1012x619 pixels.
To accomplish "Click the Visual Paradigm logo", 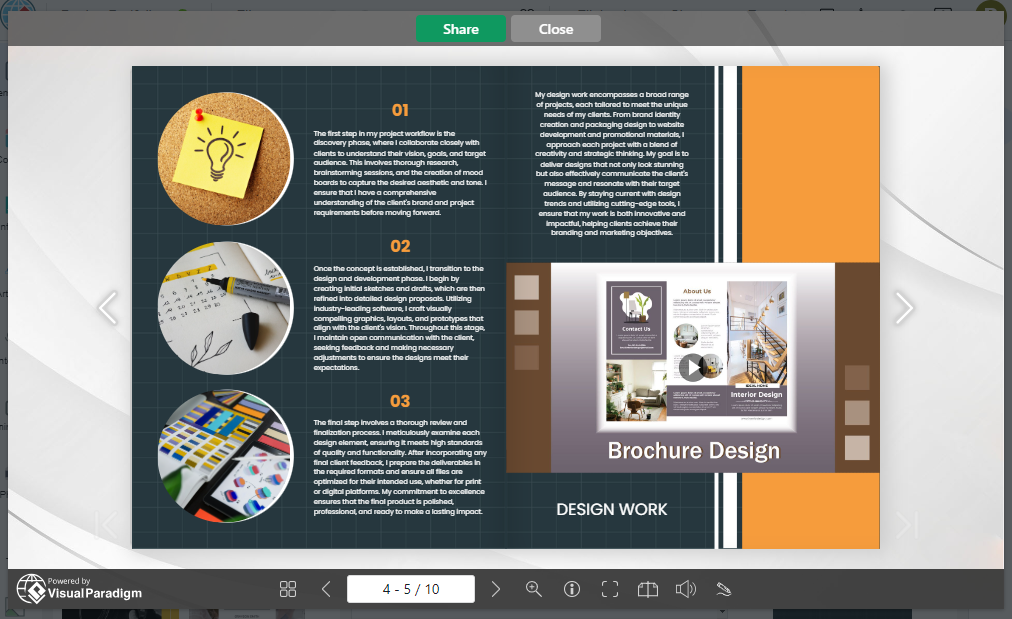I will pos(80,588).
